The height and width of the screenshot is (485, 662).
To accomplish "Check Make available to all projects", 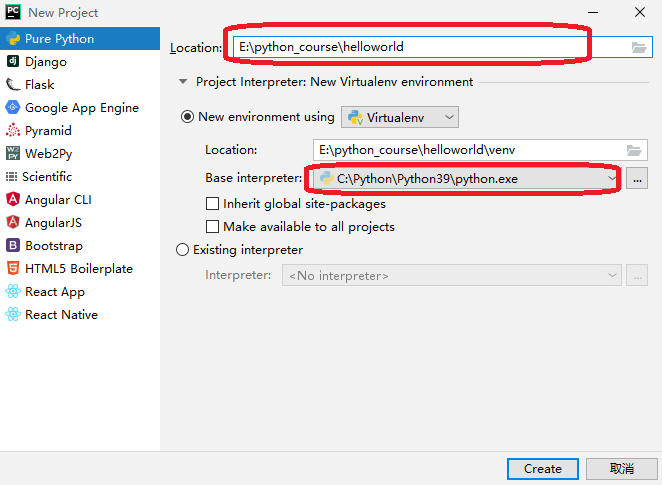I will pyautogui.click(x=212, y=227).
